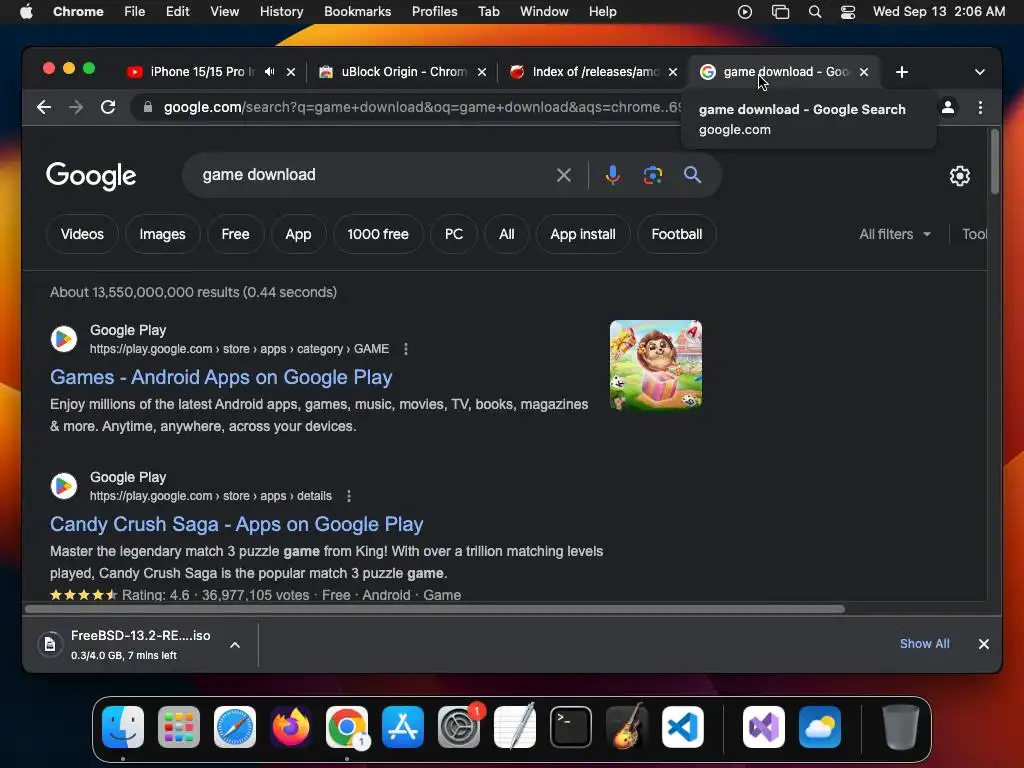1024x768 pixels.
Task: Filter results by Images
Action: point(163,234)
